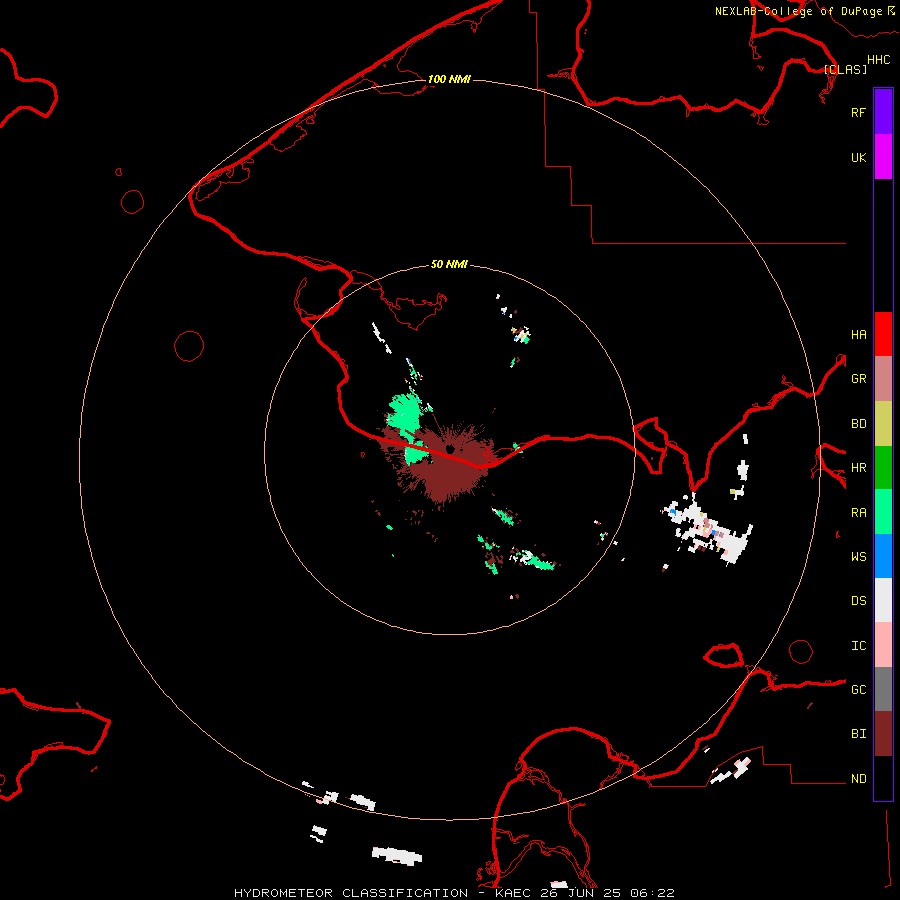Click the RA legend label
The image size is (900, 900).
pos(859,512)
